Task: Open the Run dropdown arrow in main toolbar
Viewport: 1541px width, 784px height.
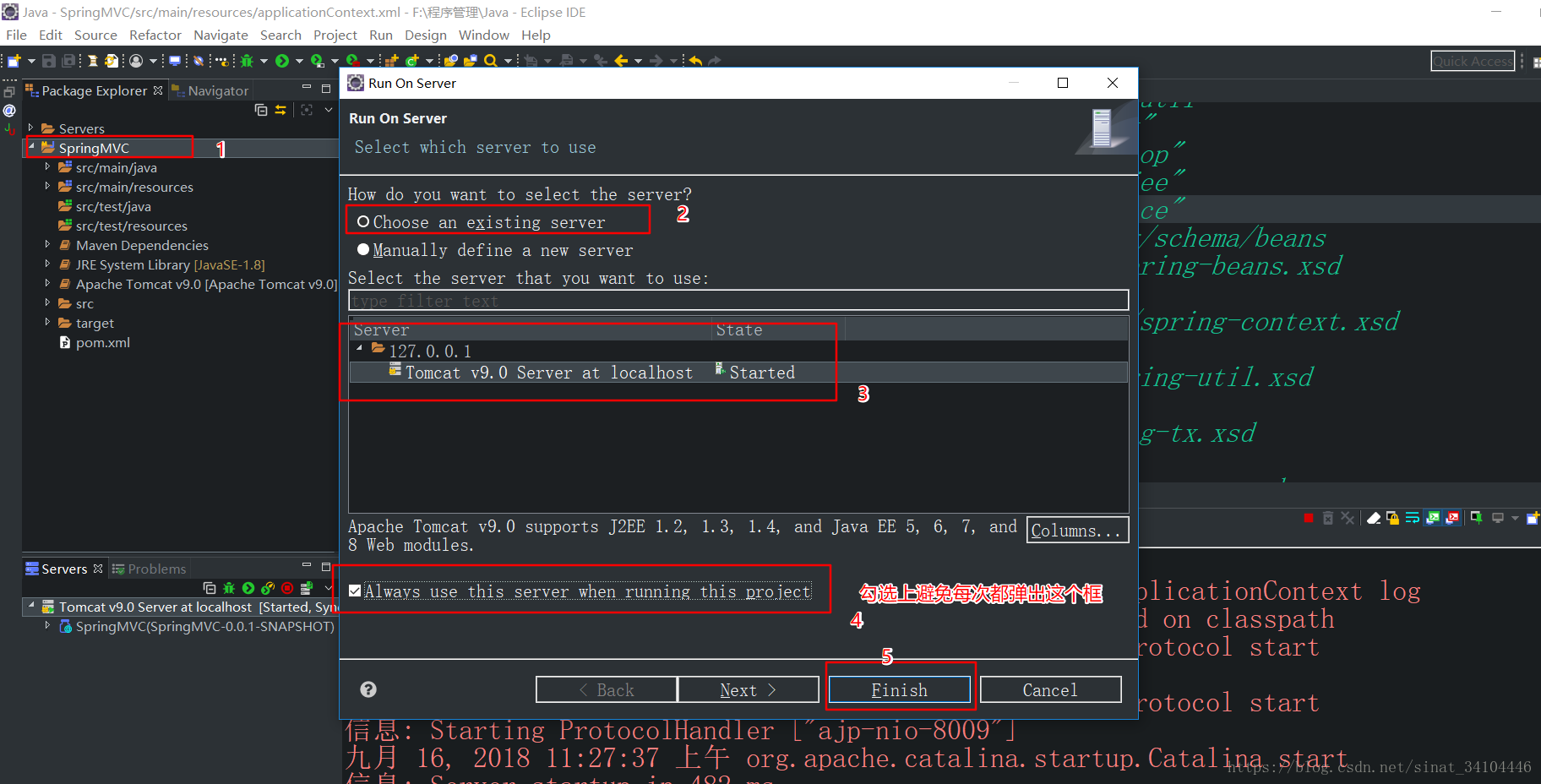Action: point(299,61)
